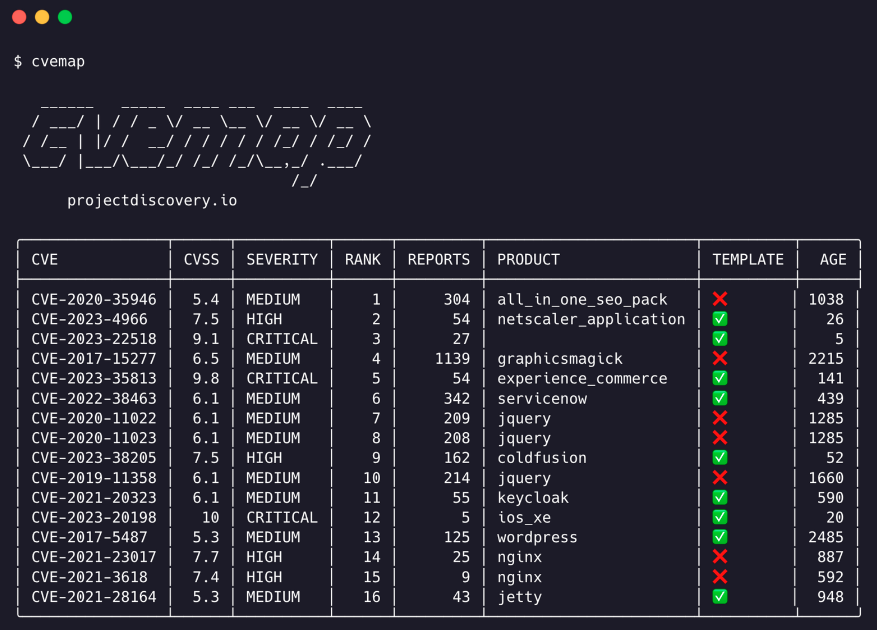Select the template check icon for keycloak
This screenshot has width=877, height=630.
click(719, 497)
